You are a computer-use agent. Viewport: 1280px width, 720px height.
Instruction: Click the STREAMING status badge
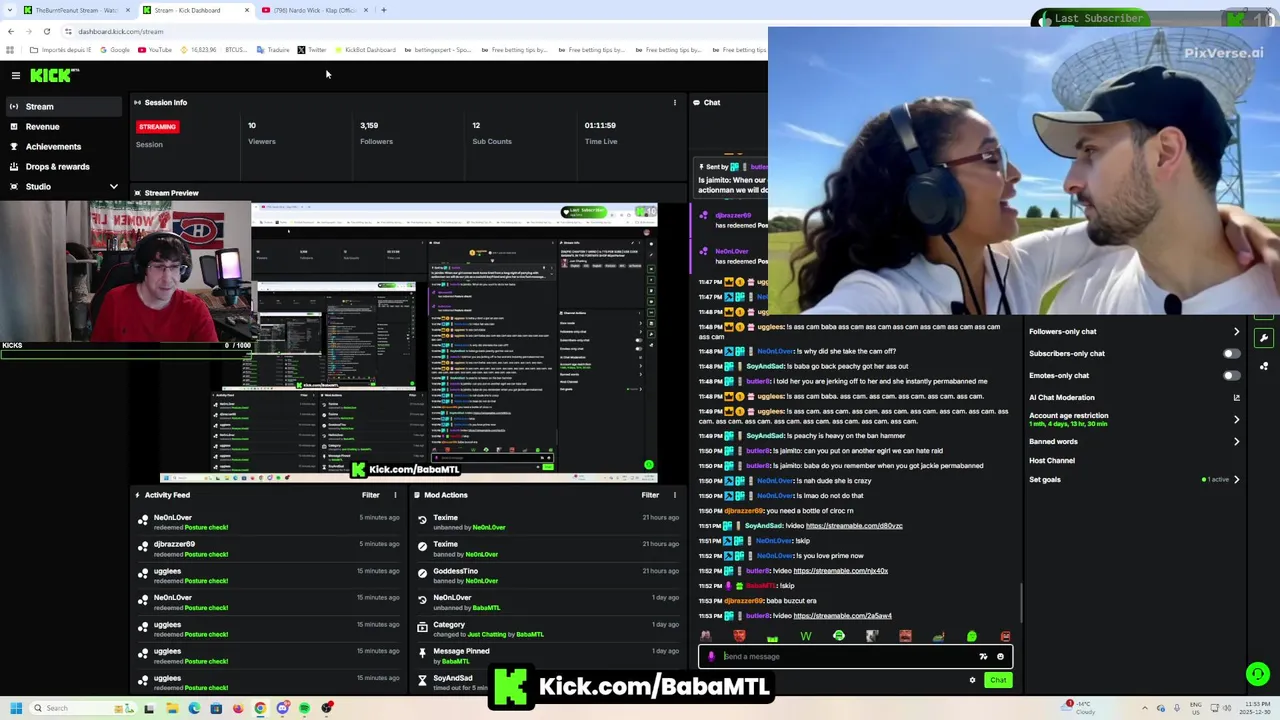(x=157, y=127)
